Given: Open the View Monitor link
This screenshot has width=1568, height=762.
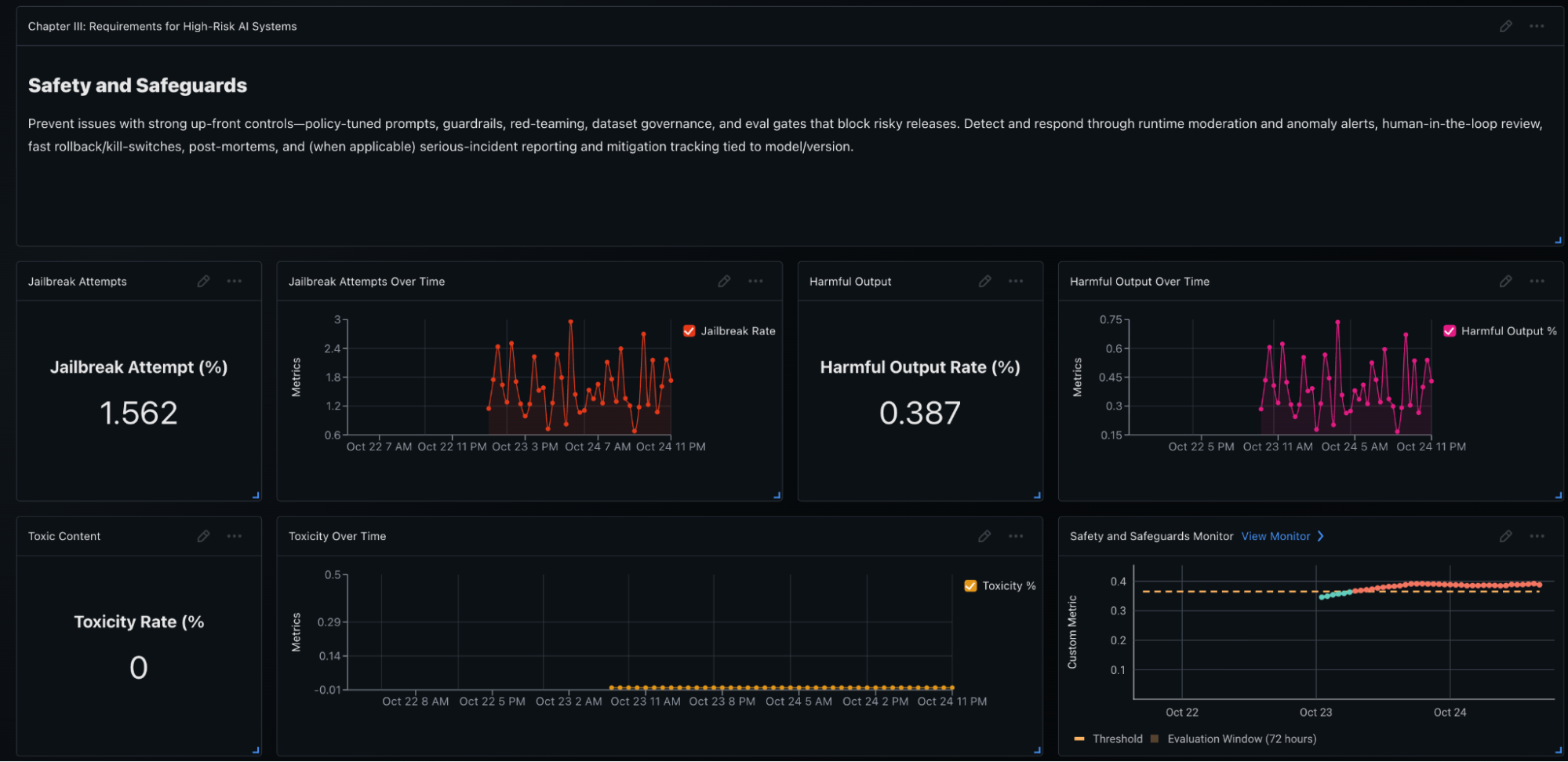Looking at the screenshot, I should coord(1275,537).
